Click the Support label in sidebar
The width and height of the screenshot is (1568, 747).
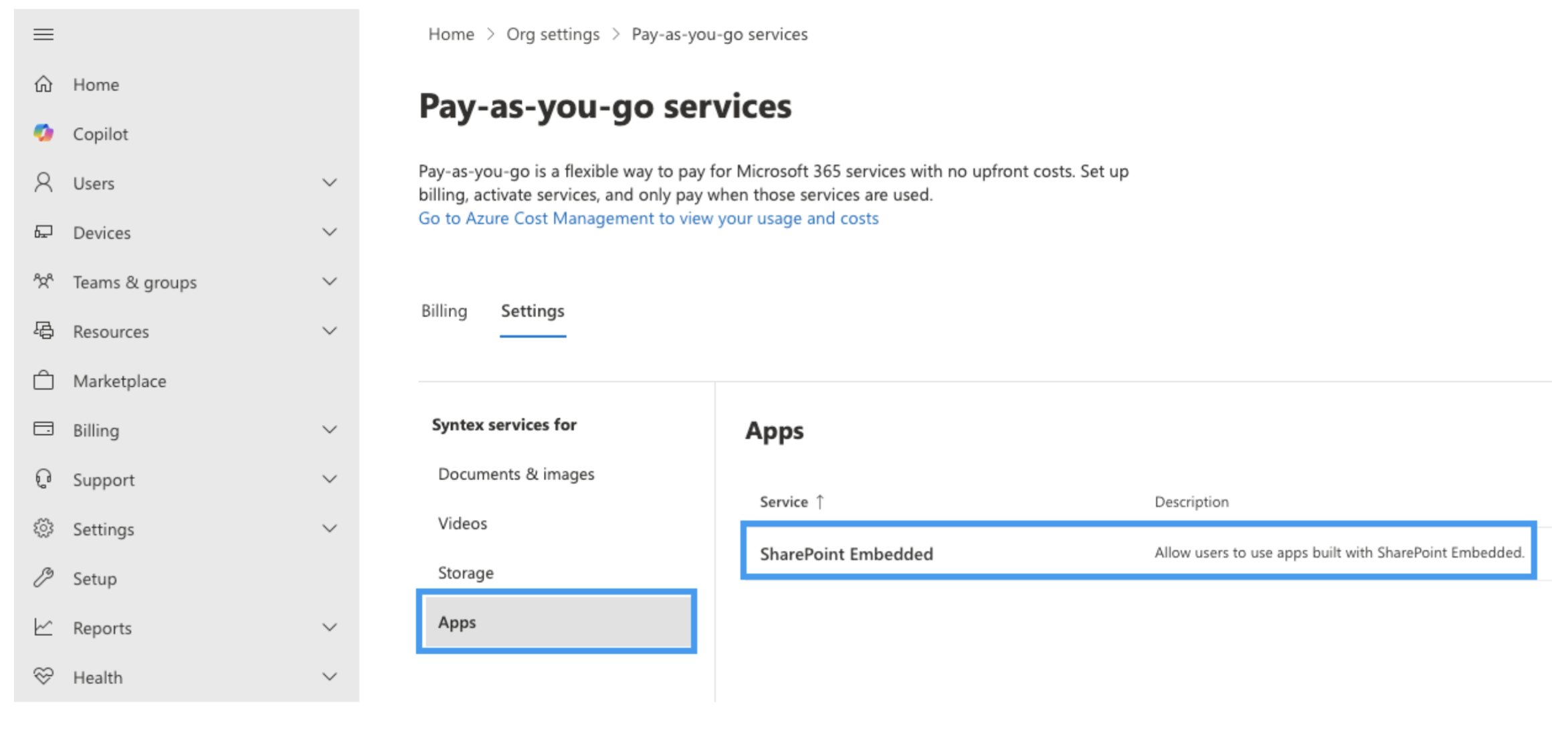click(104, 480)
